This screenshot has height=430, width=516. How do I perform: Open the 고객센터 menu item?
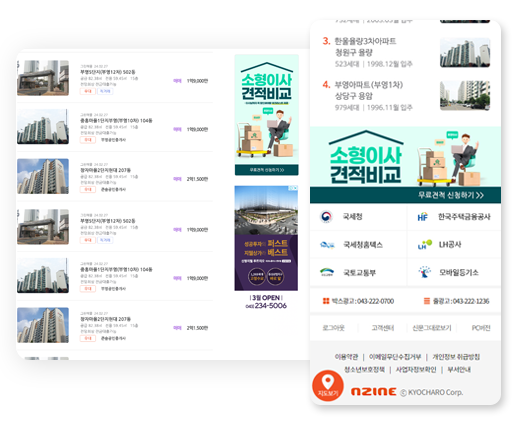click(383, 328)
